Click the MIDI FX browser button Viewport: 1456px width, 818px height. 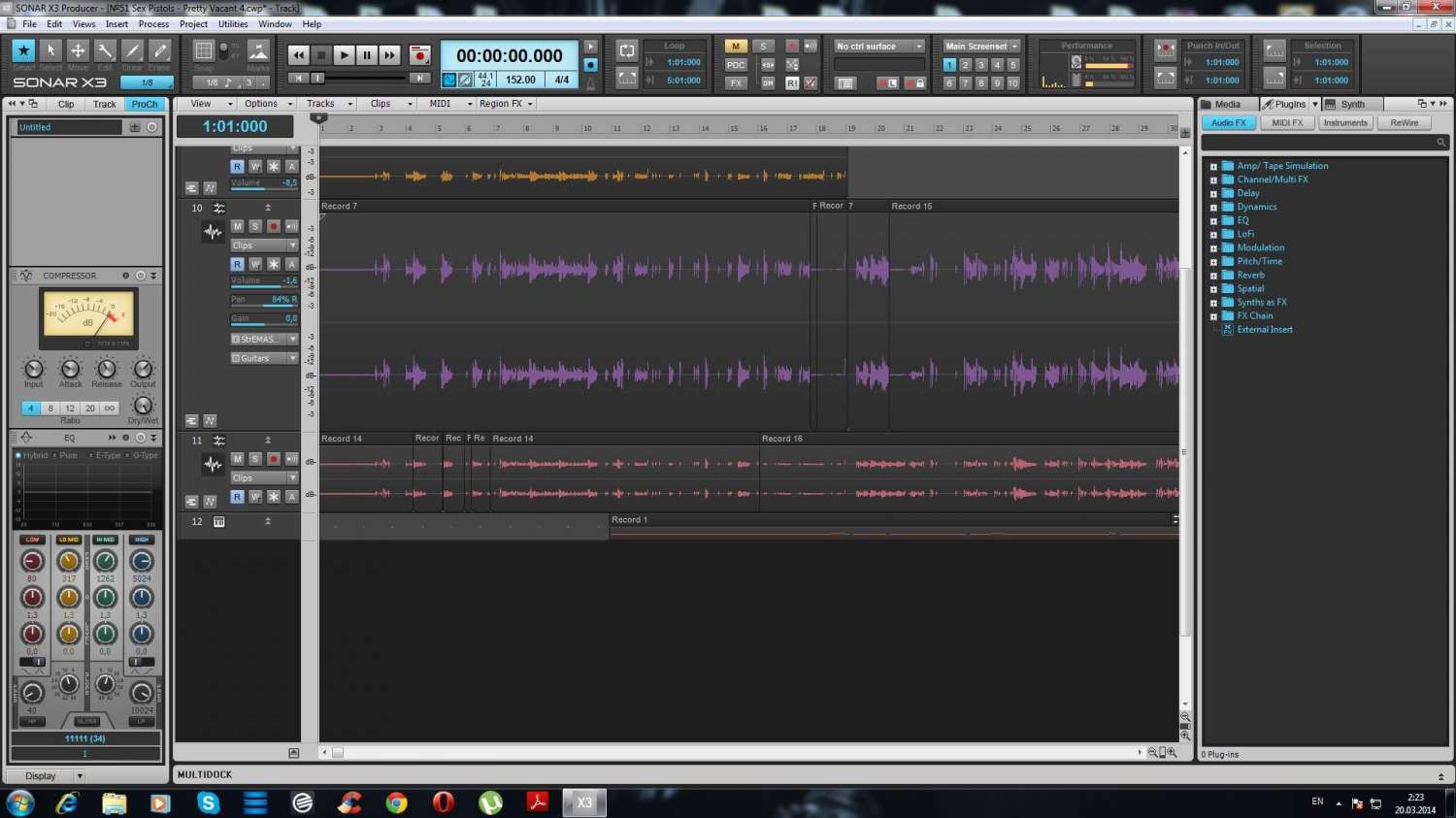[1287, 123]
